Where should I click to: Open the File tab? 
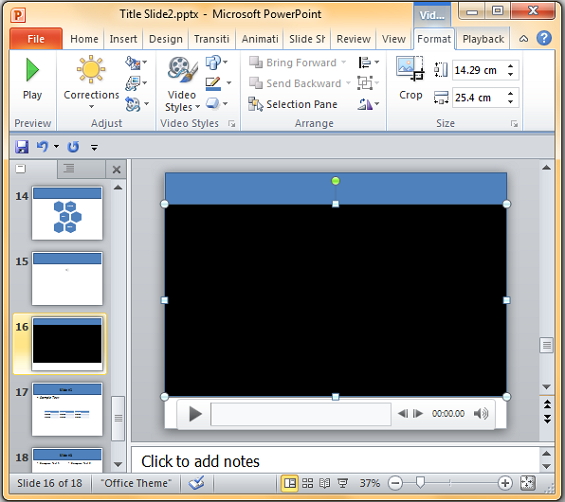(x=36, y=39)
